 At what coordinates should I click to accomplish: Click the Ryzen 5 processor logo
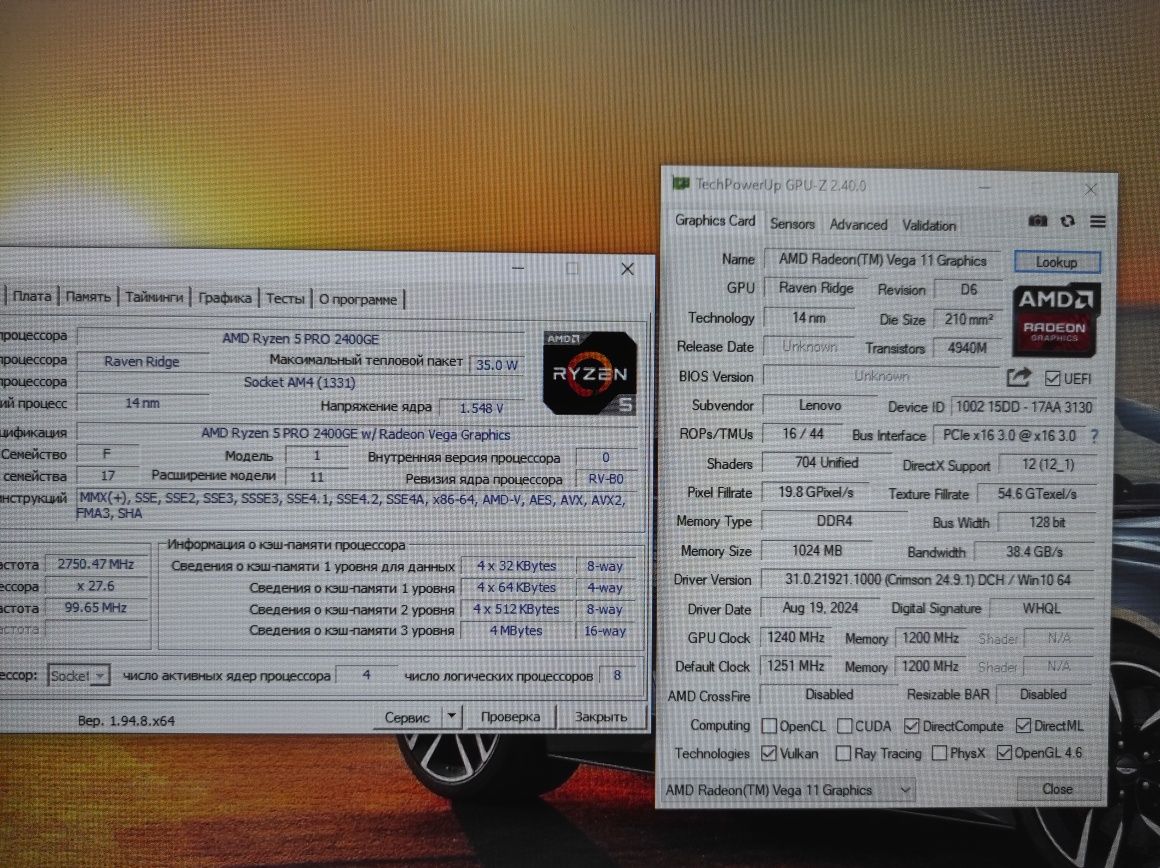(590, 371)
